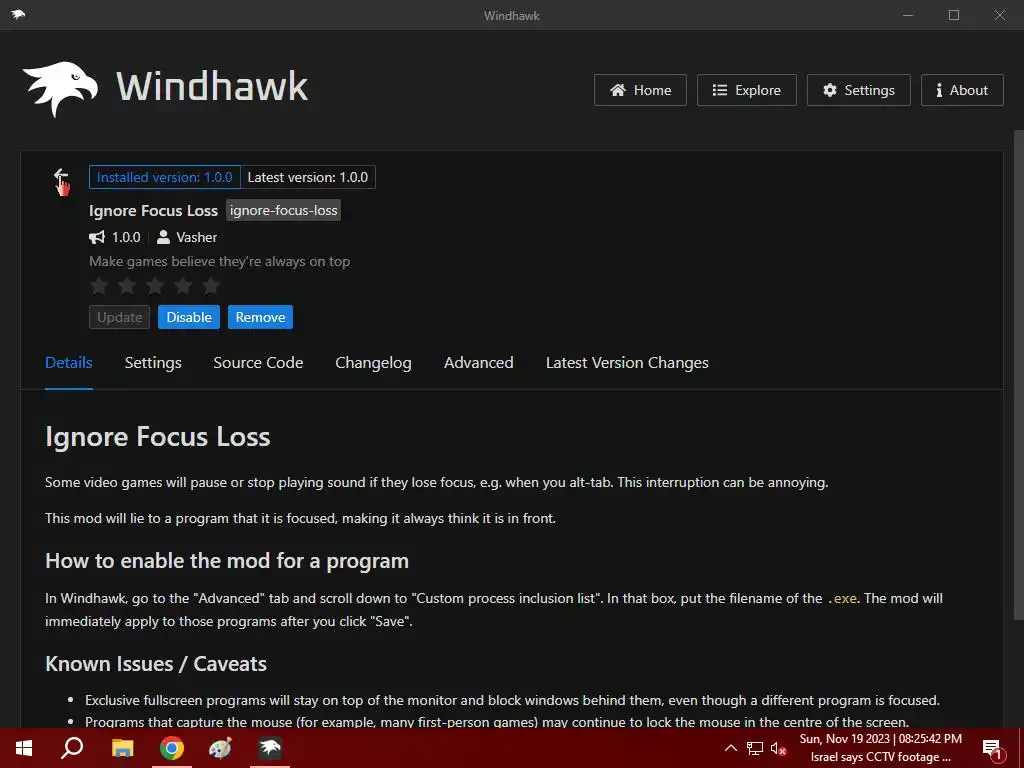Click the author name Vasher
This screenshot has height=768, width=1024.
click(197, 237)
